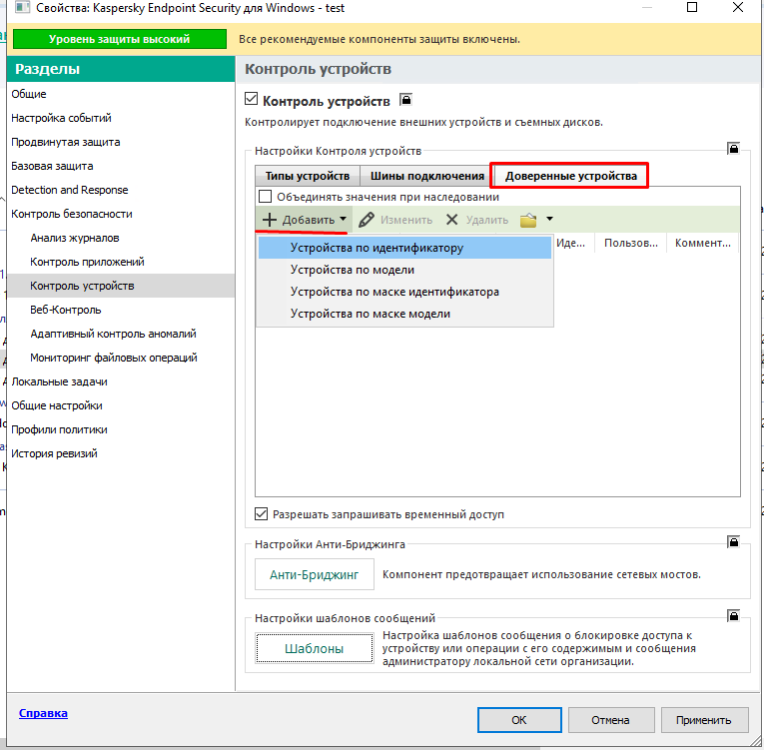
Task: Open the Общие section
Action: point(29,94)
